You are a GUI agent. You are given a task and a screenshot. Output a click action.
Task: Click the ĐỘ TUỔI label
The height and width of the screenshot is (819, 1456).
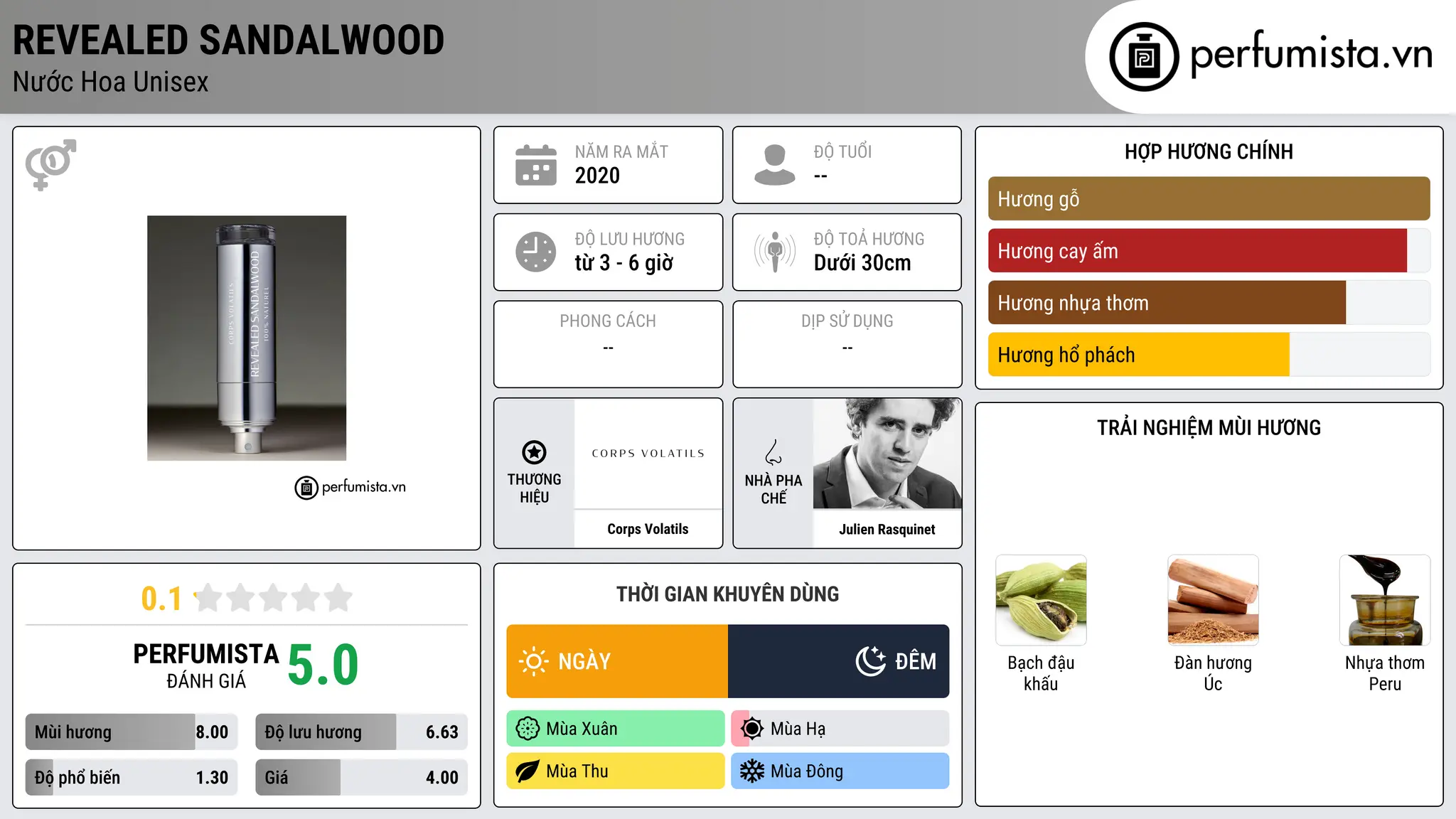(842, 152)
